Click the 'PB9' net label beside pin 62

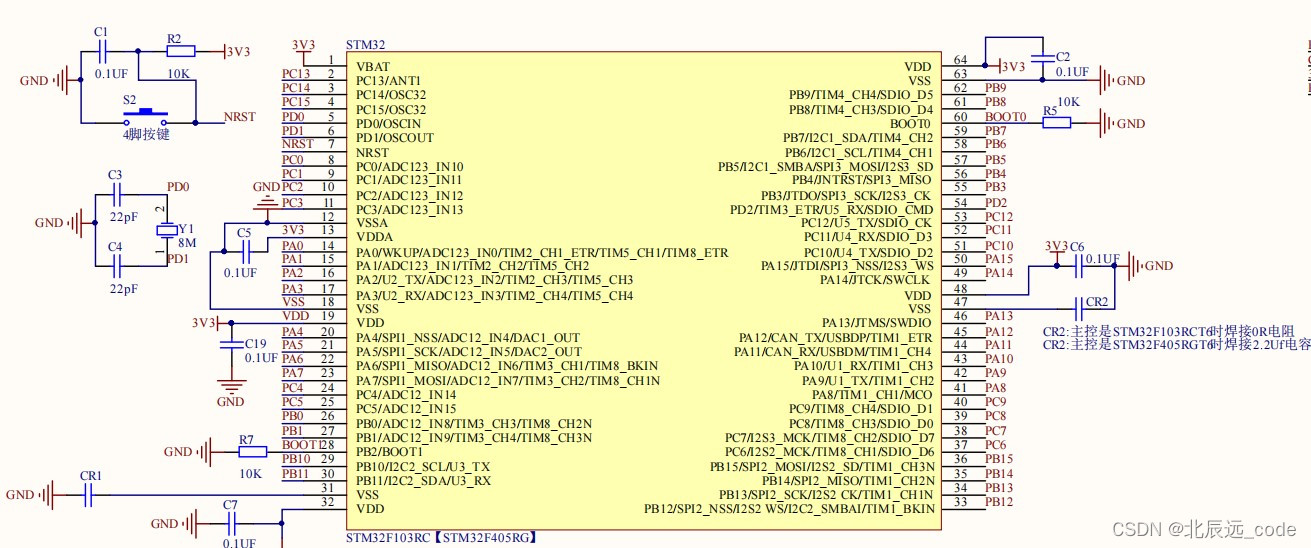[996, 88]
